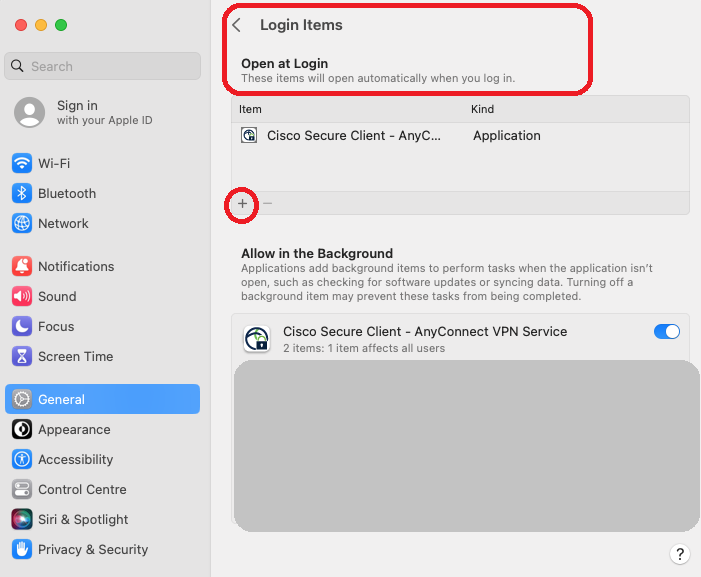Open Accessibility settings label
This screenshot has height=577, width=701.
[76, 459]
